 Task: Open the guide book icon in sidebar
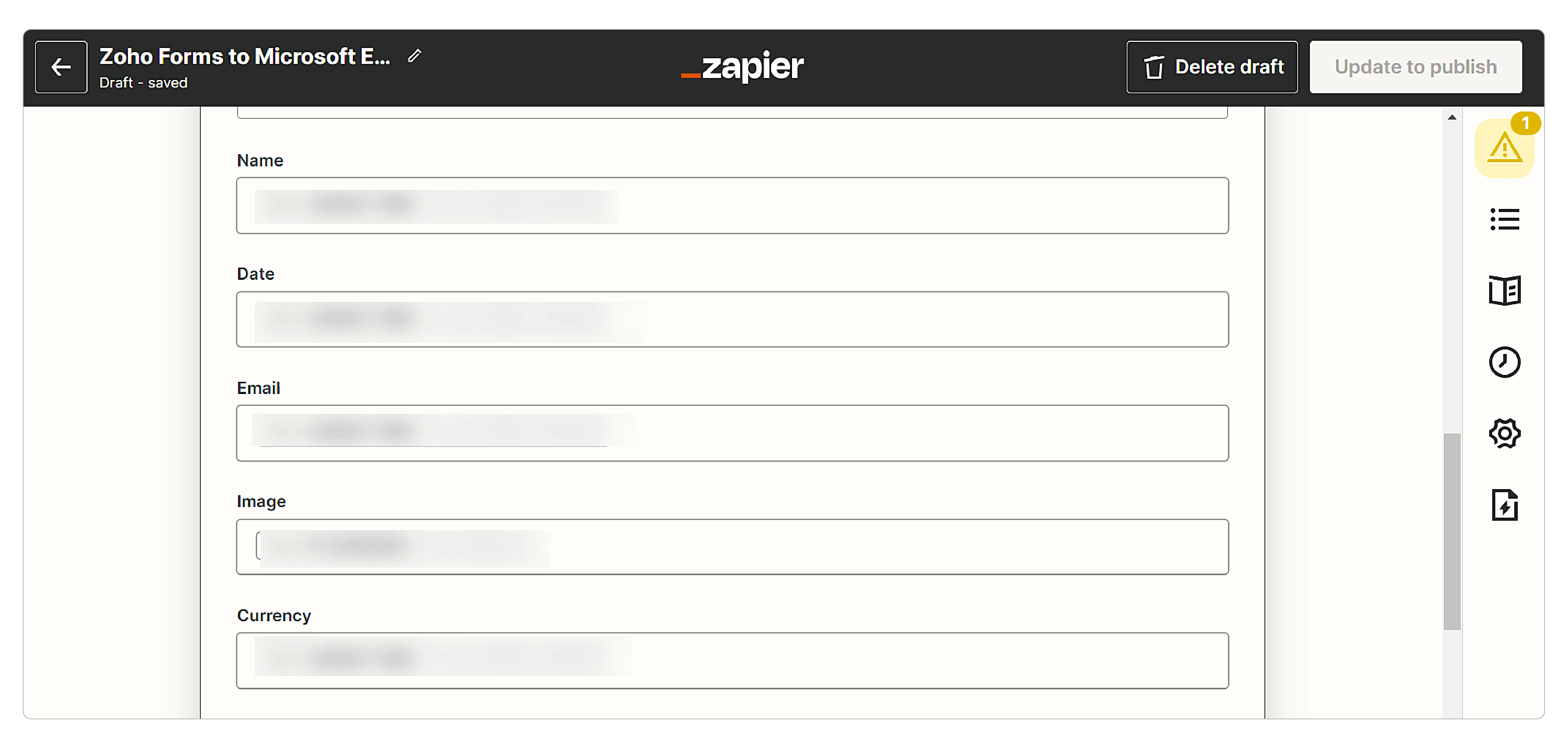click(x=1505, y=290)
